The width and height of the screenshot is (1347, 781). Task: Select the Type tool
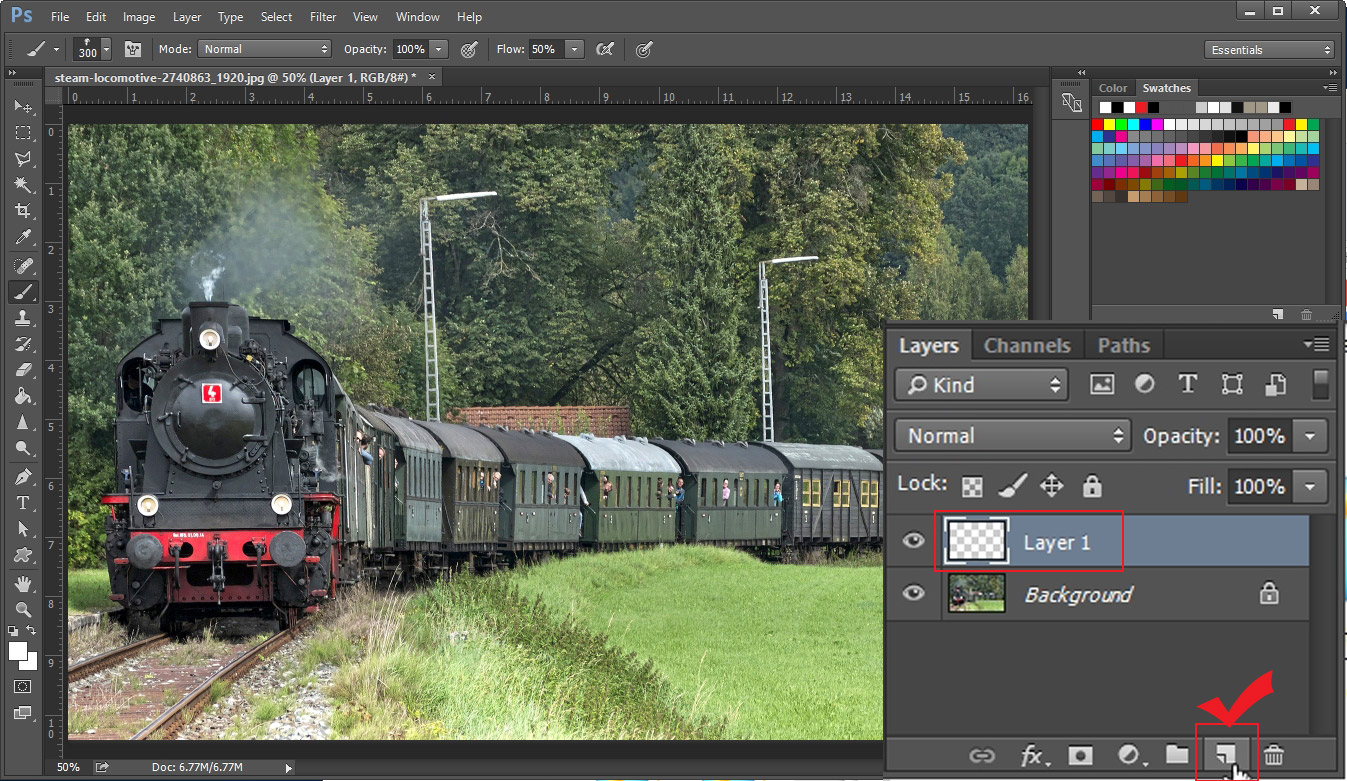click(x=23, y=503)
